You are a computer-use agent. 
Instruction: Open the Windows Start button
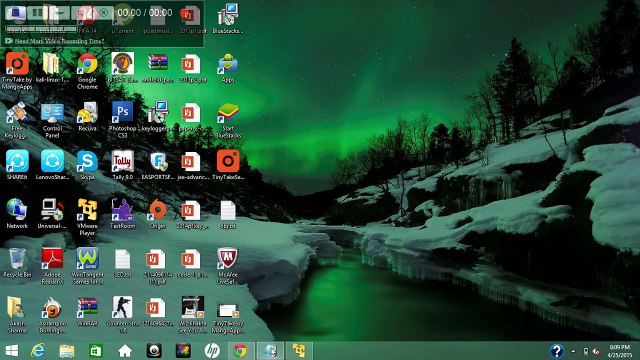[x=11, y=351]
